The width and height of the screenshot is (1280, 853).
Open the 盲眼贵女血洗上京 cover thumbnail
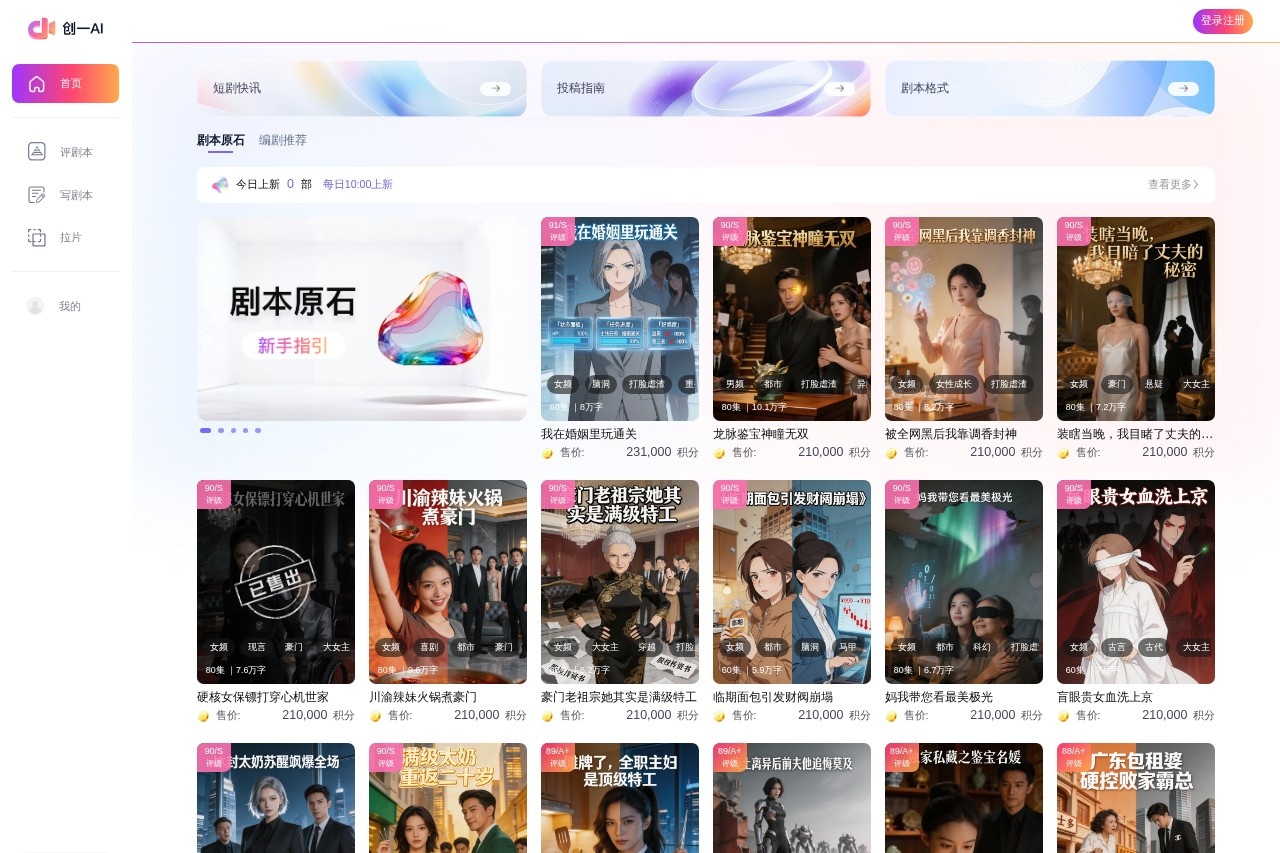[x=1135, y=581]
